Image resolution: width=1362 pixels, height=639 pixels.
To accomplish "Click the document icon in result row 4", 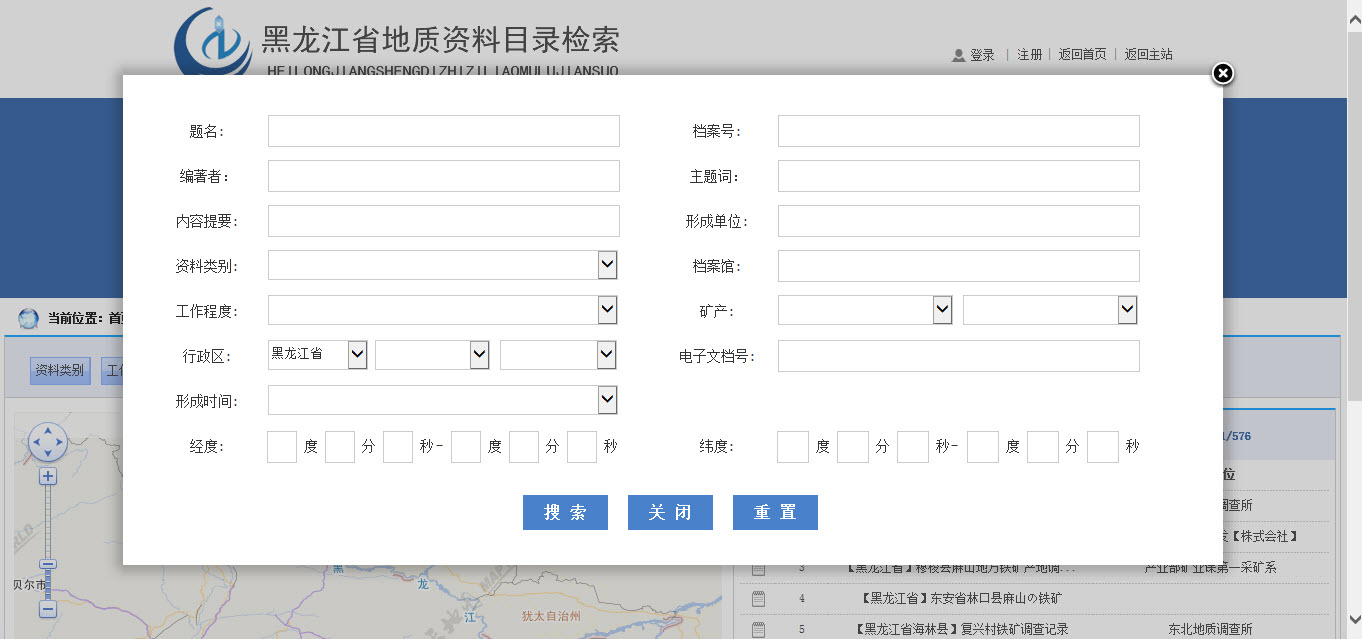I will click(758, 599).
